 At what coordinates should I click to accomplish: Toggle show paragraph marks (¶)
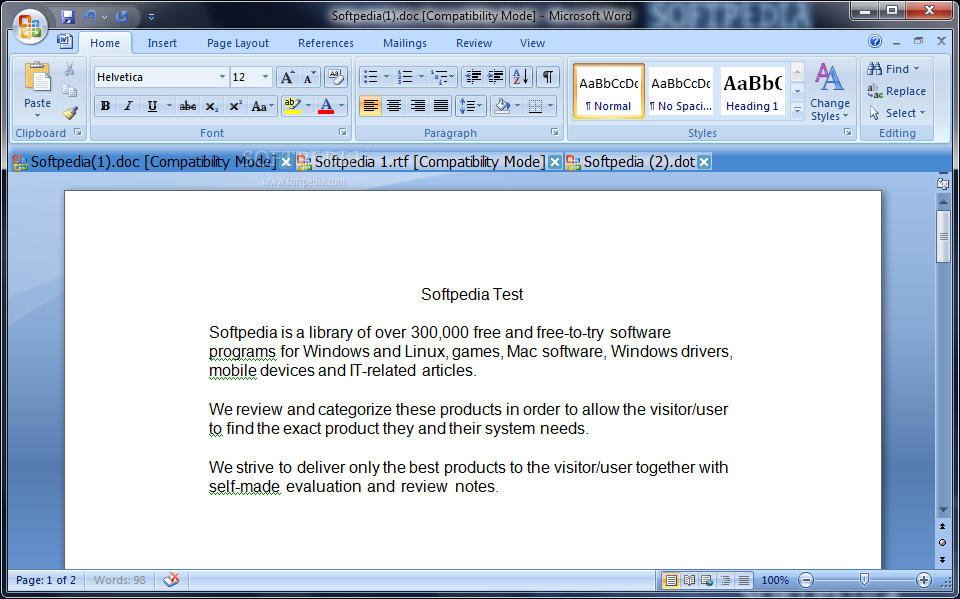pyautogui.click(x=548, y=77)
